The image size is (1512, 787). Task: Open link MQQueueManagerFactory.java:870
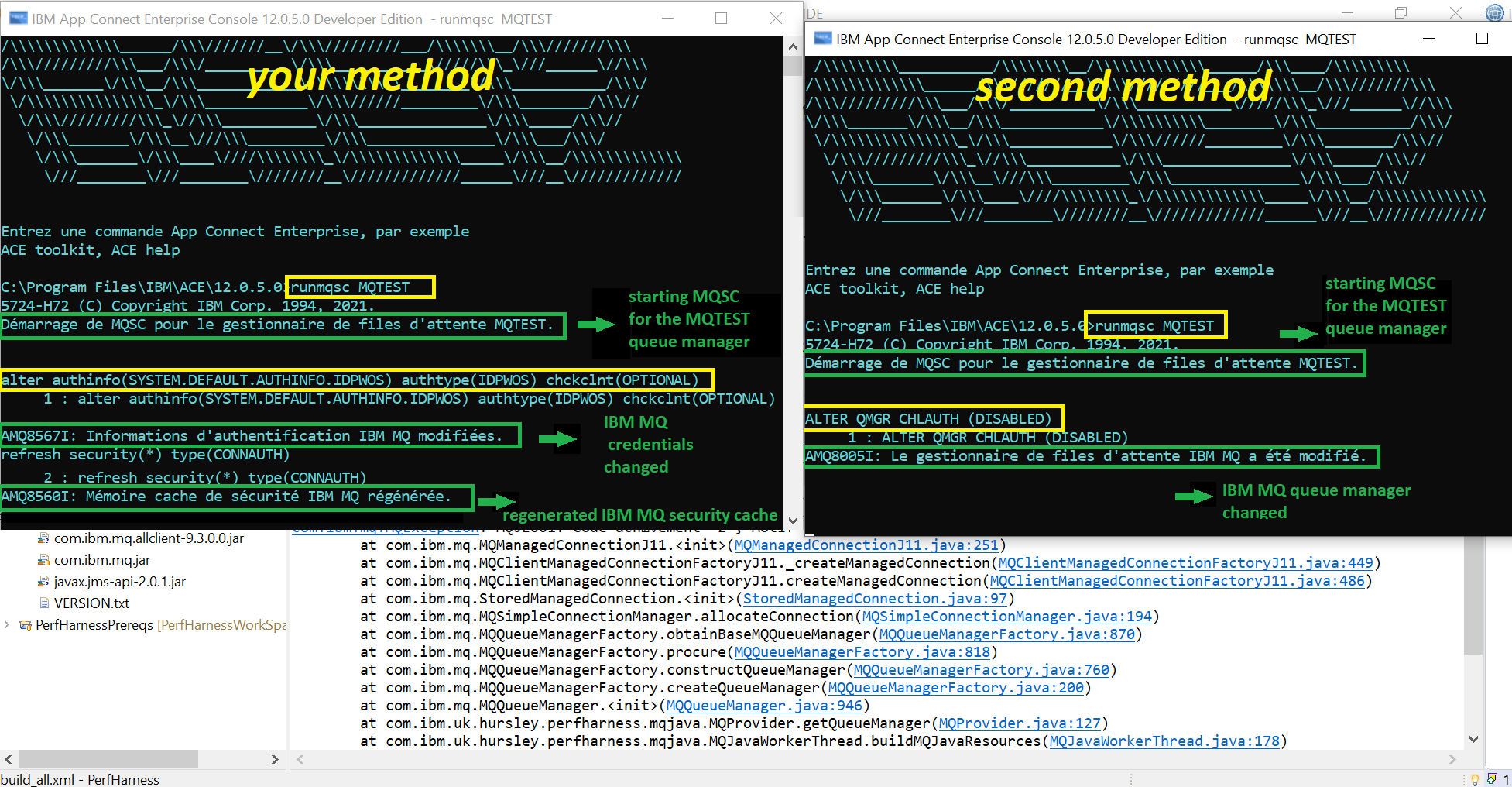tap(1007, 634)
